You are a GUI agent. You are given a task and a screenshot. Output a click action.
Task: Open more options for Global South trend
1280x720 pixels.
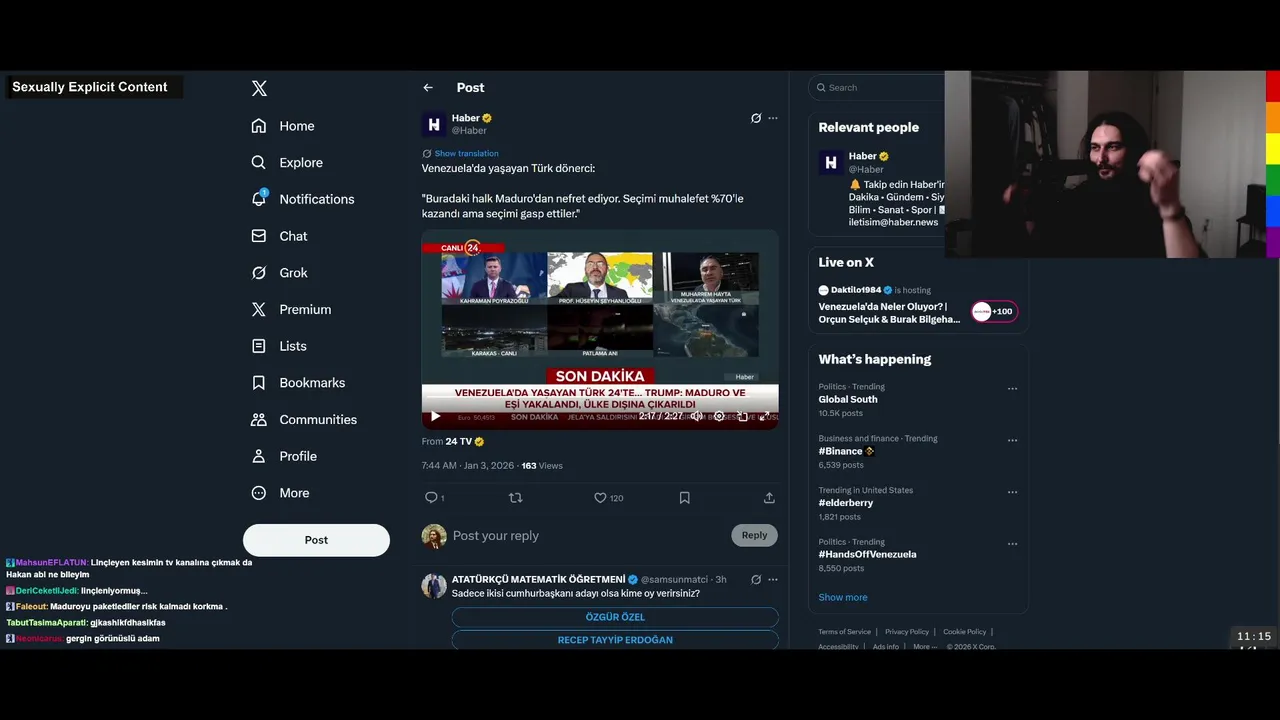(1012, 389)
